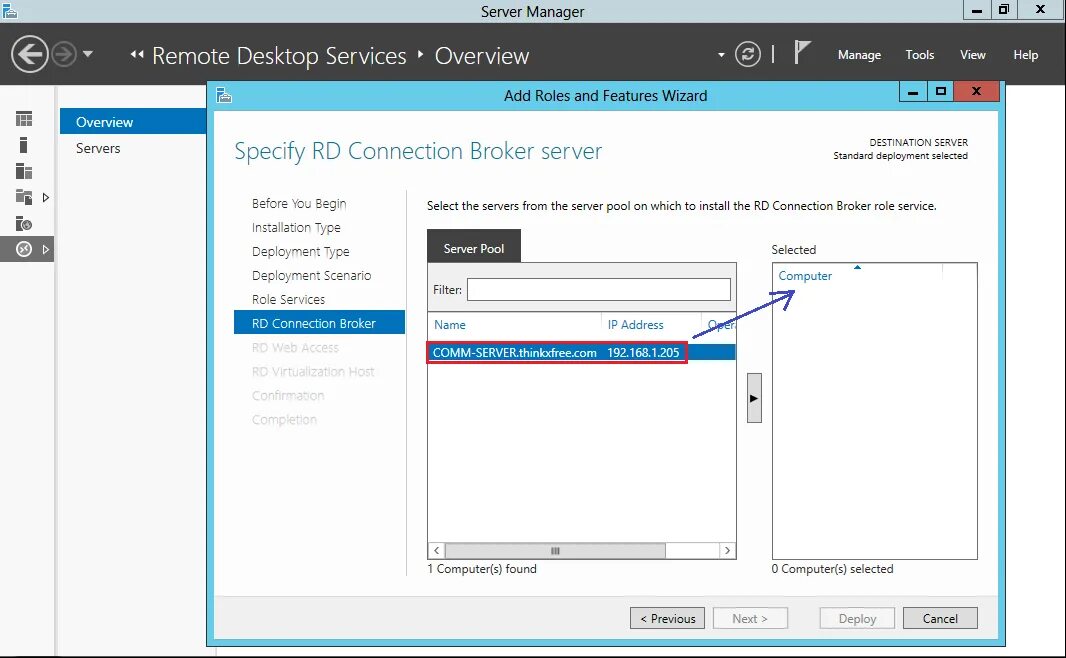Viewport: 1066px width, 658px height.
Task: Cancel the Add Roles and Features Wizard
Action: pos(940,619)
